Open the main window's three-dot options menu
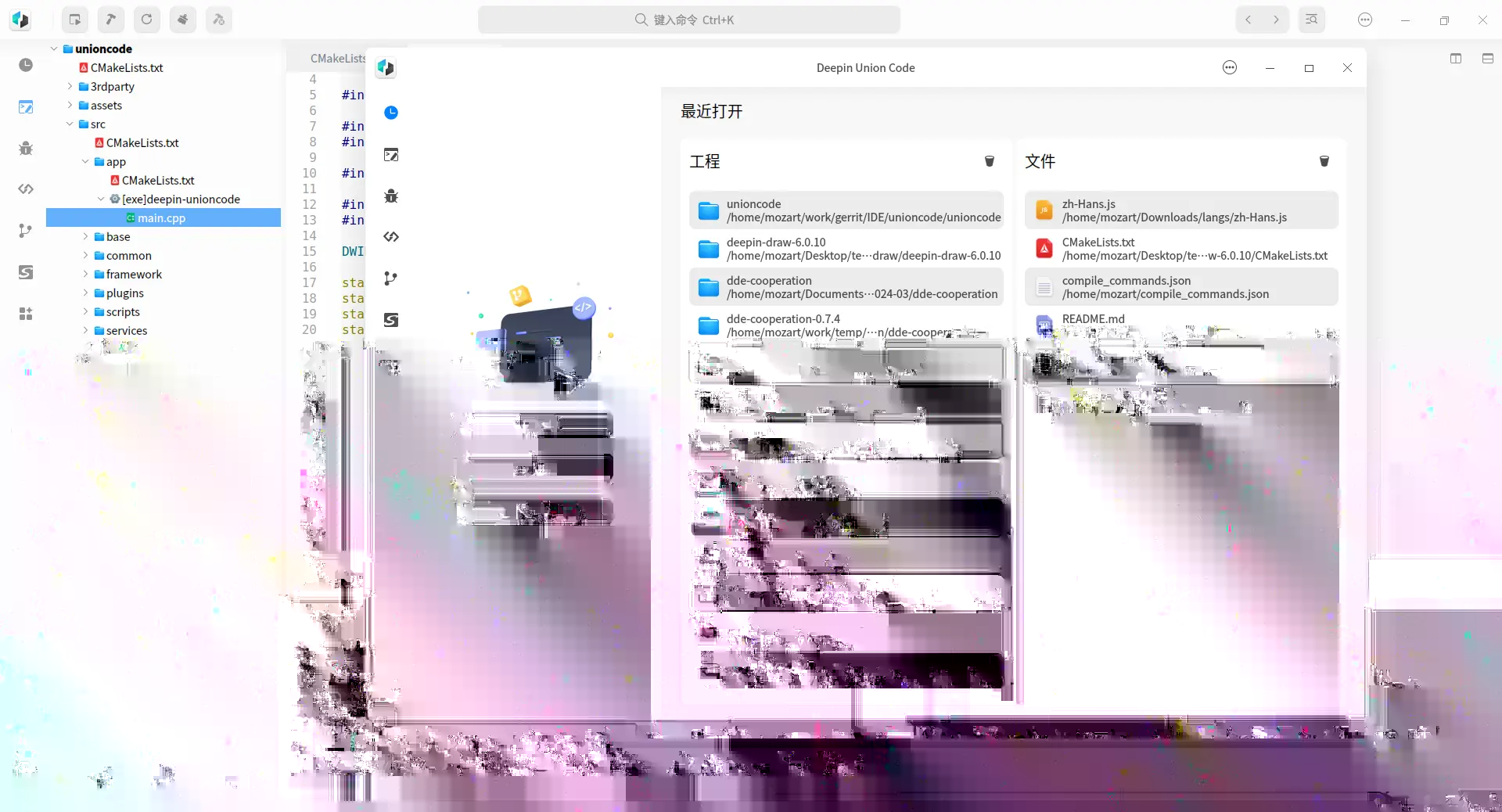The width and height of the screenshot is (1502, 812). coord(1365,20)
